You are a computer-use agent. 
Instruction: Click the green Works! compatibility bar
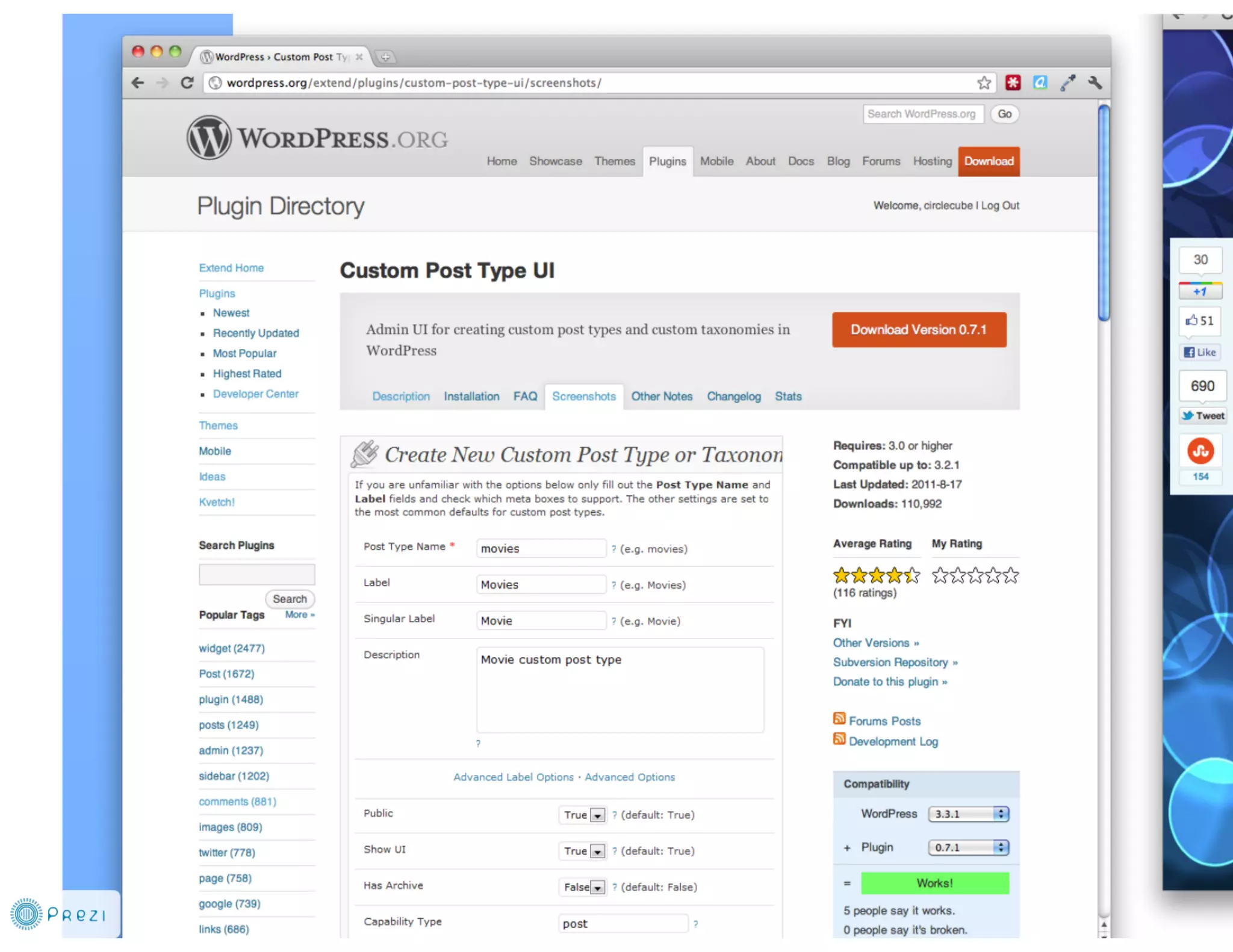(x=934, y=883)
